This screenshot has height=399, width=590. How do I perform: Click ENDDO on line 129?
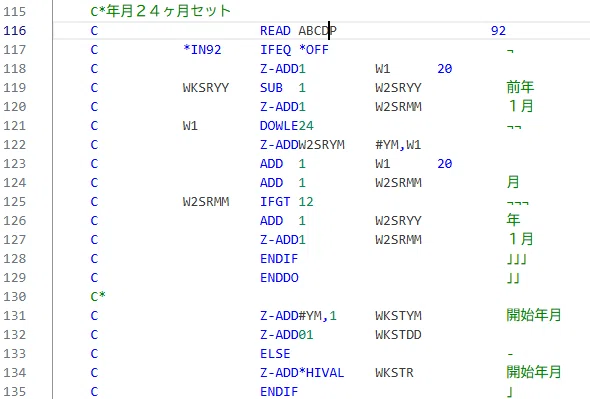279,277
